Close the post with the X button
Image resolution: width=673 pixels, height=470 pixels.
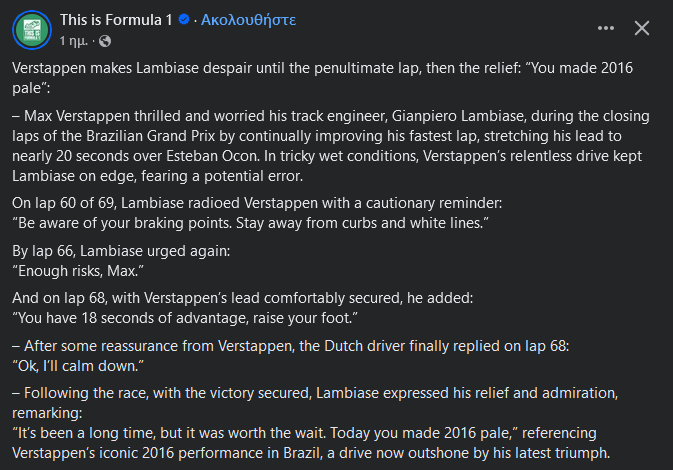point(642,29)
